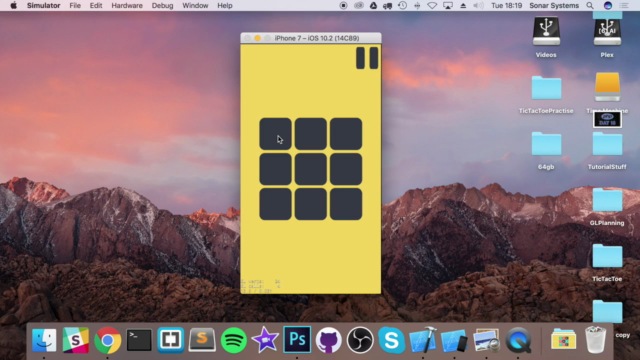This screenshot has width=640, height=360.
Task: Open Simulator from the dock
Action: pos(454,340)
